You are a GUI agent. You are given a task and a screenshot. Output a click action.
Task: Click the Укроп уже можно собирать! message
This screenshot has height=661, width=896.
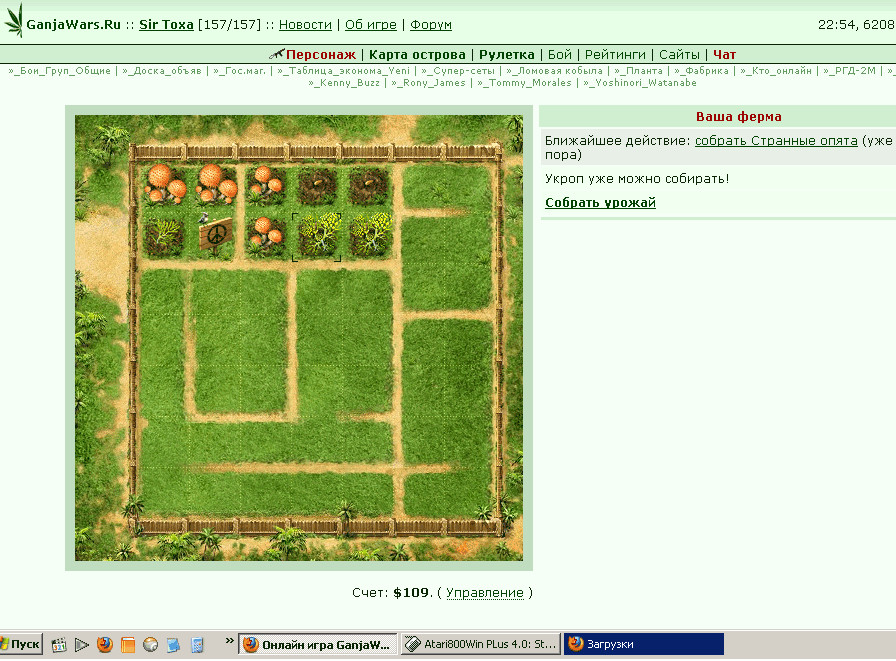pyautogui.click(x=637, y=179)
